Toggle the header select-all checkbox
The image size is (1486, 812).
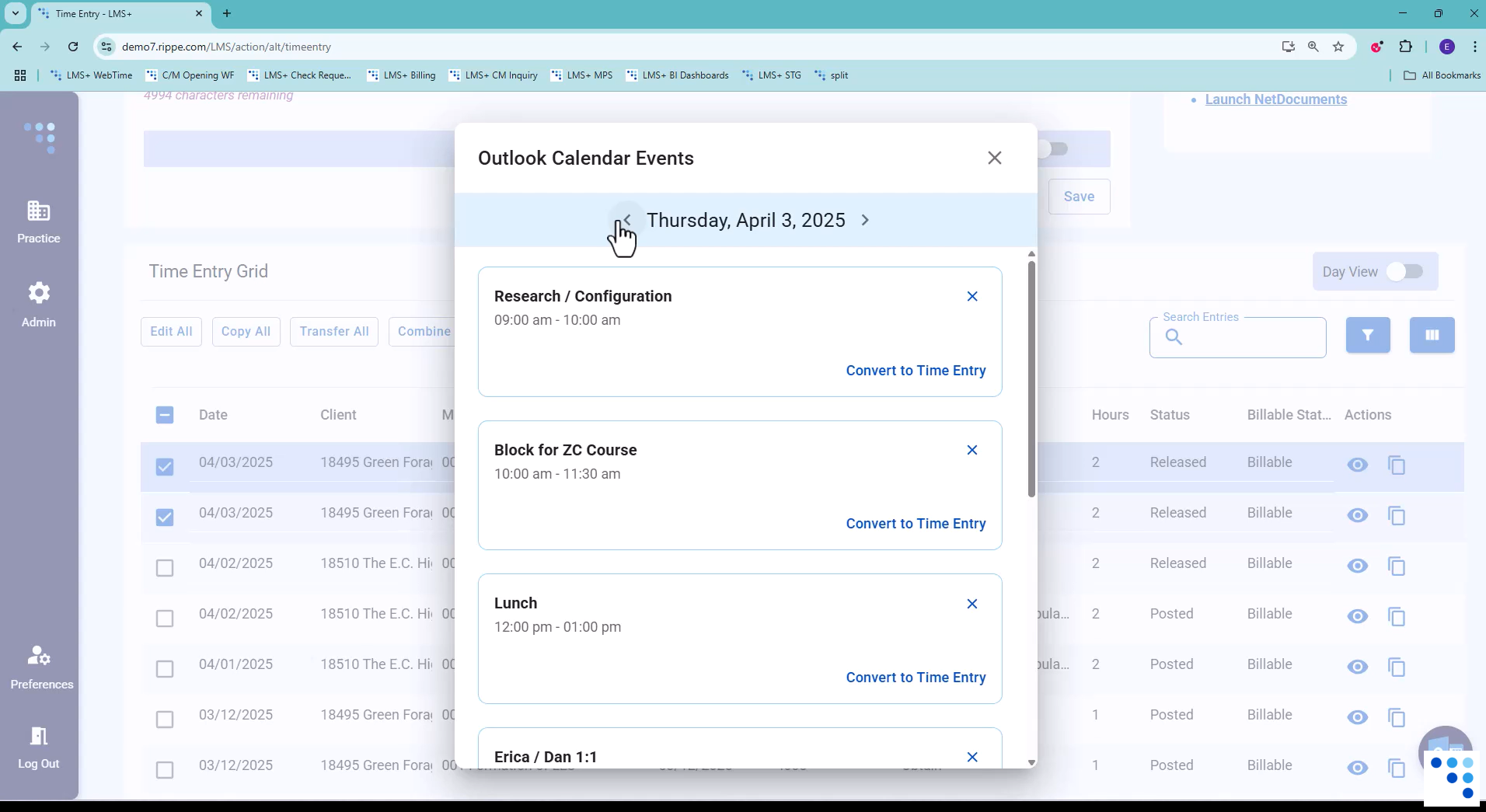click(165, 415)
